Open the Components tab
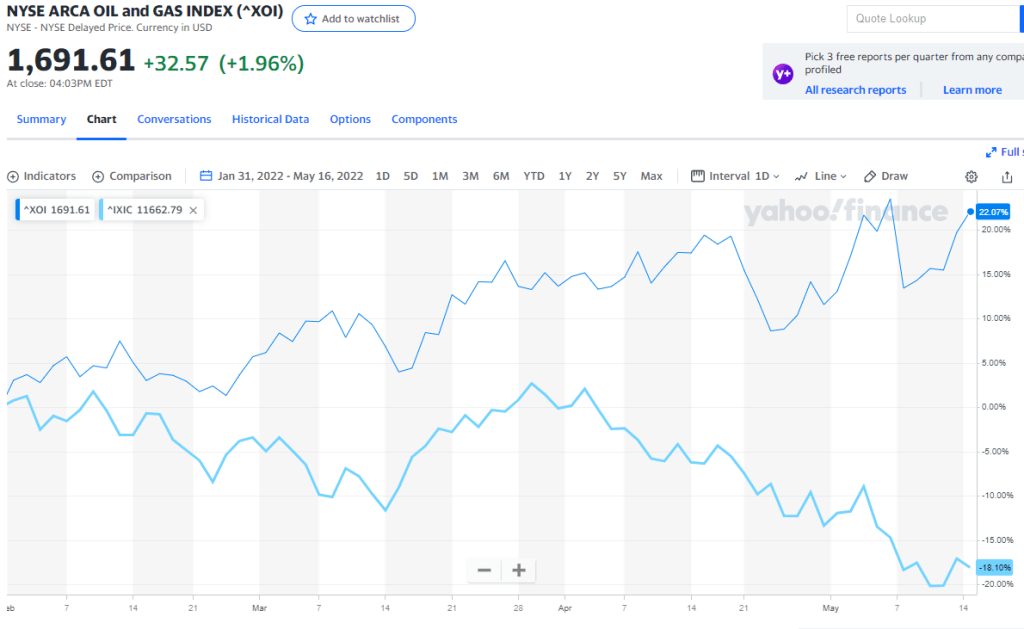Viewport: 1024px width, 629px height. (x=424, y=119)
